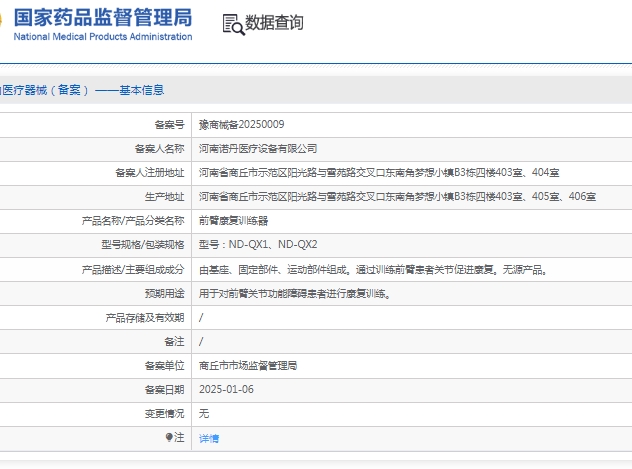This screenshot has height=469, width=632.
Task: Open the 详情 link in the 注 row
Action: point(209,438)
